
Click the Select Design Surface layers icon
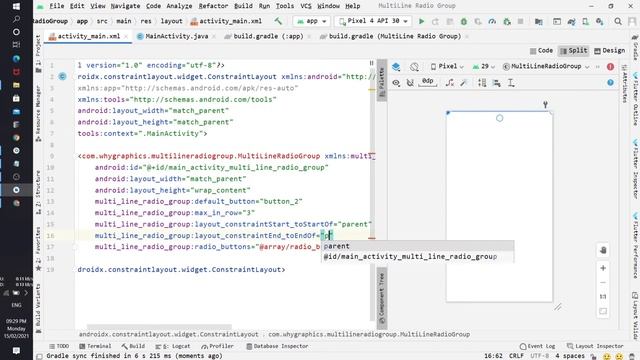pyautogui.click(x=396, y=67)
